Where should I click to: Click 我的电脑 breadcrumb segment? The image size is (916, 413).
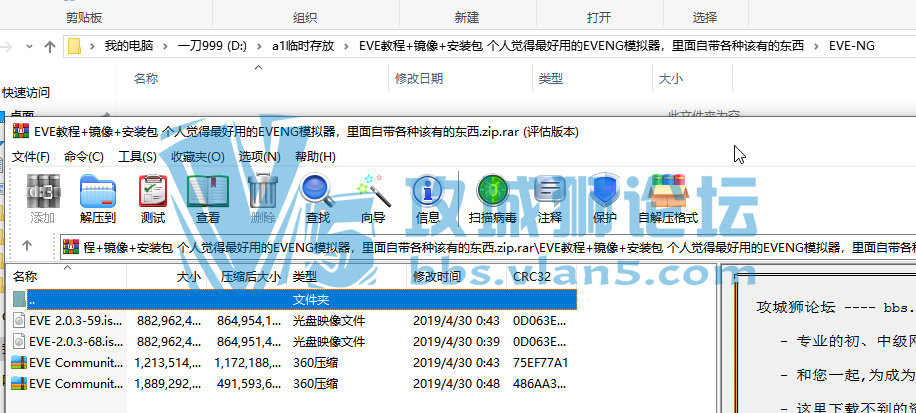click(128, 46)
